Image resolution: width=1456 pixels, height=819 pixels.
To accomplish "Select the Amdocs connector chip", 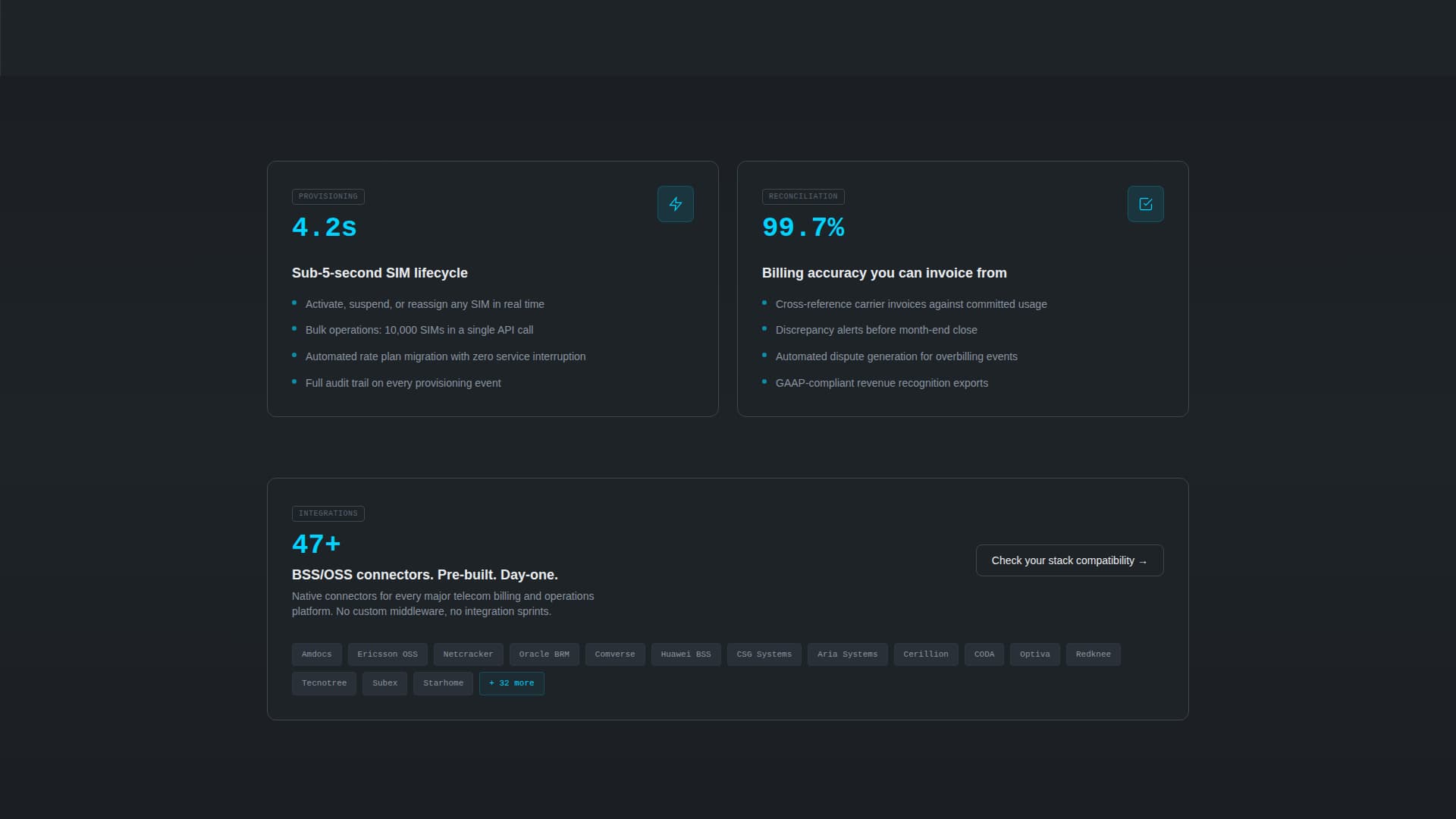I will click(x=316, y=654).
